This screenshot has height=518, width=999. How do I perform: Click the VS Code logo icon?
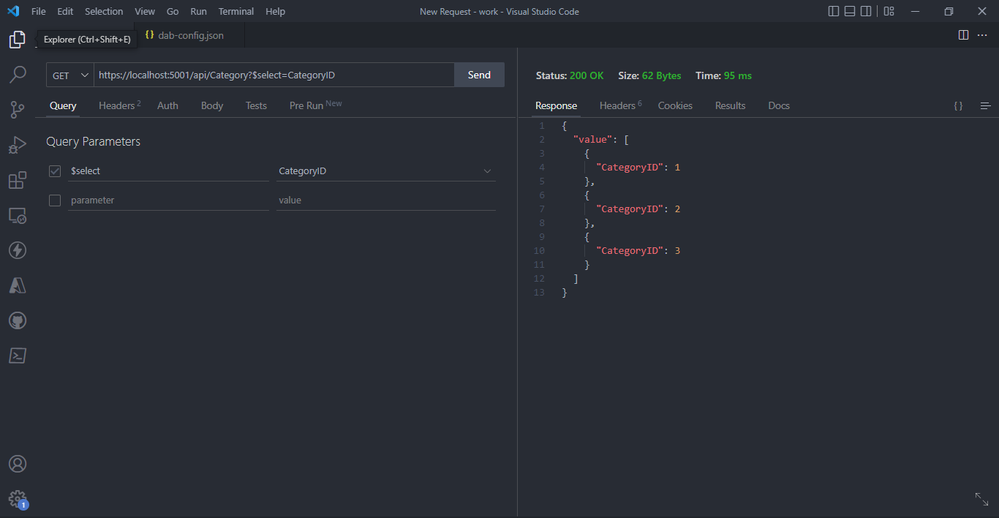(13, 11)
